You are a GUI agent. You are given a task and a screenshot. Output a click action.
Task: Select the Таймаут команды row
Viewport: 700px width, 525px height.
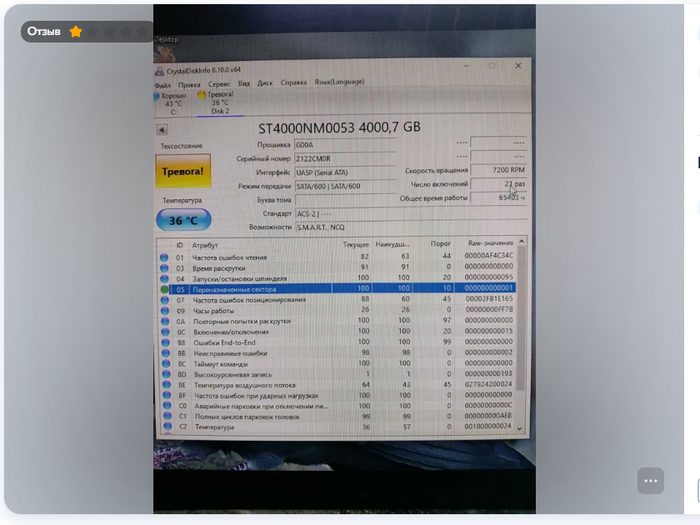coord(339,363)
